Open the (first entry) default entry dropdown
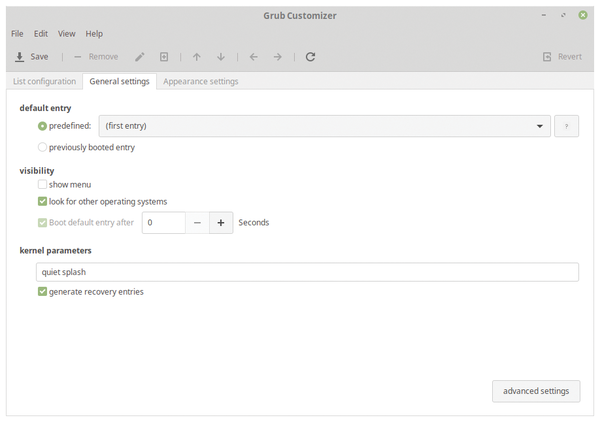Viewport: 600px width, 422px height. (x=324, y=126)
